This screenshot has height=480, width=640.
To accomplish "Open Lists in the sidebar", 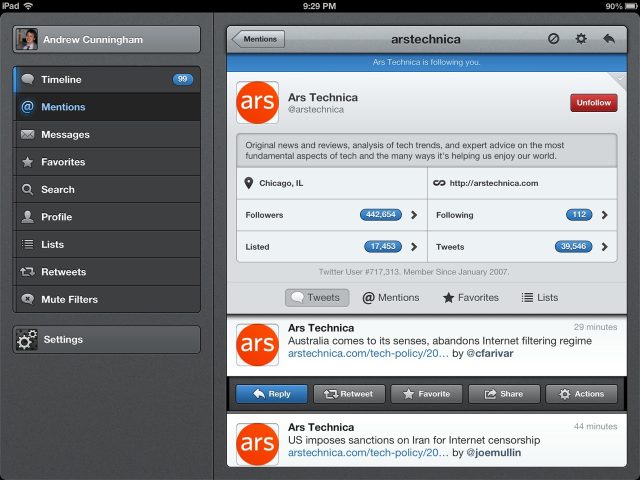I will [107, 244].
